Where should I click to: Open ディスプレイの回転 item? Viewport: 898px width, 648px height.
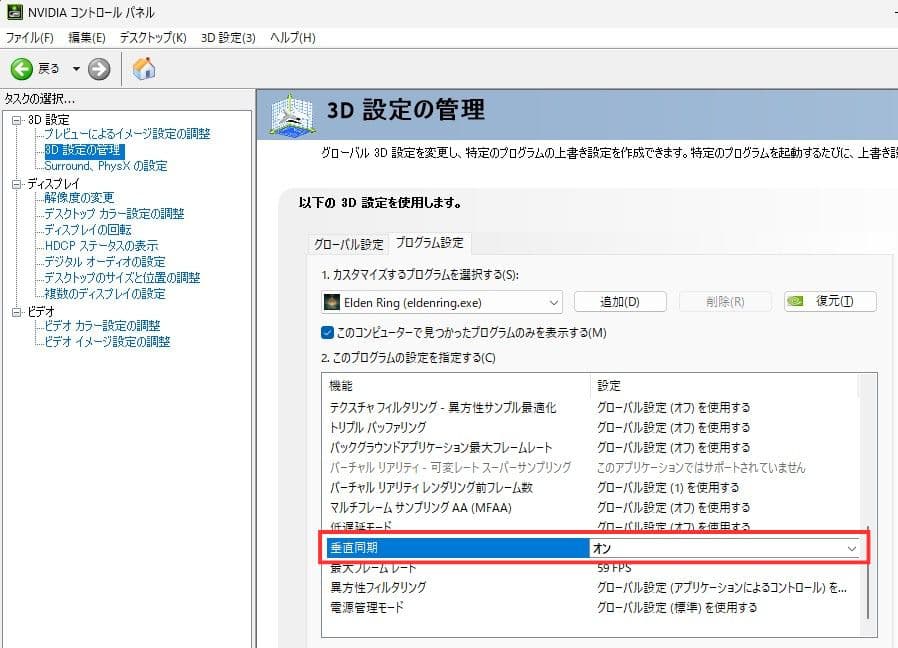tap(88, 230)
